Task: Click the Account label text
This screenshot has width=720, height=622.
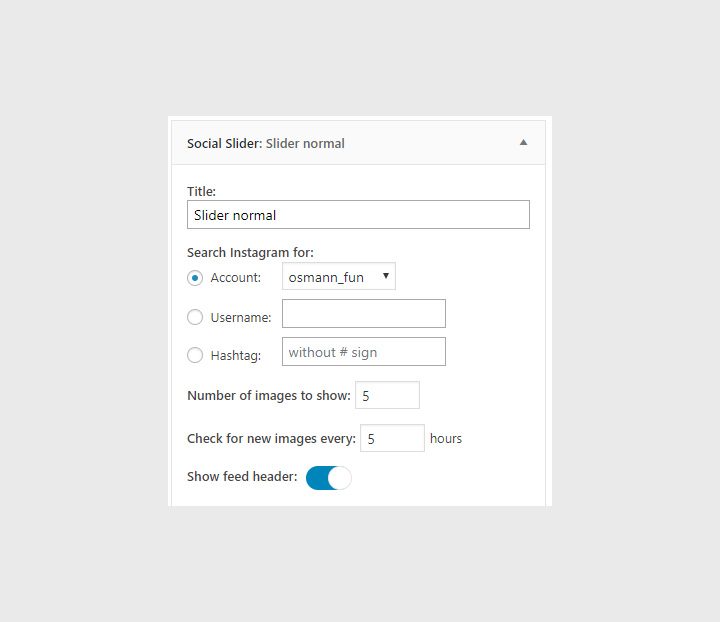Action: 236,278
